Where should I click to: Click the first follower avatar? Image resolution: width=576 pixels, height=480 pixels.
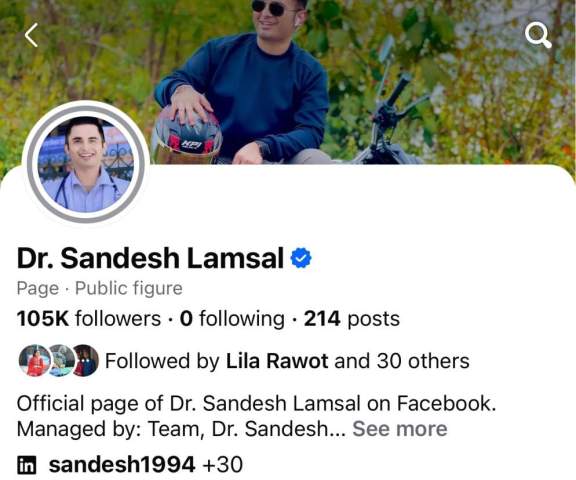point(35,361)
